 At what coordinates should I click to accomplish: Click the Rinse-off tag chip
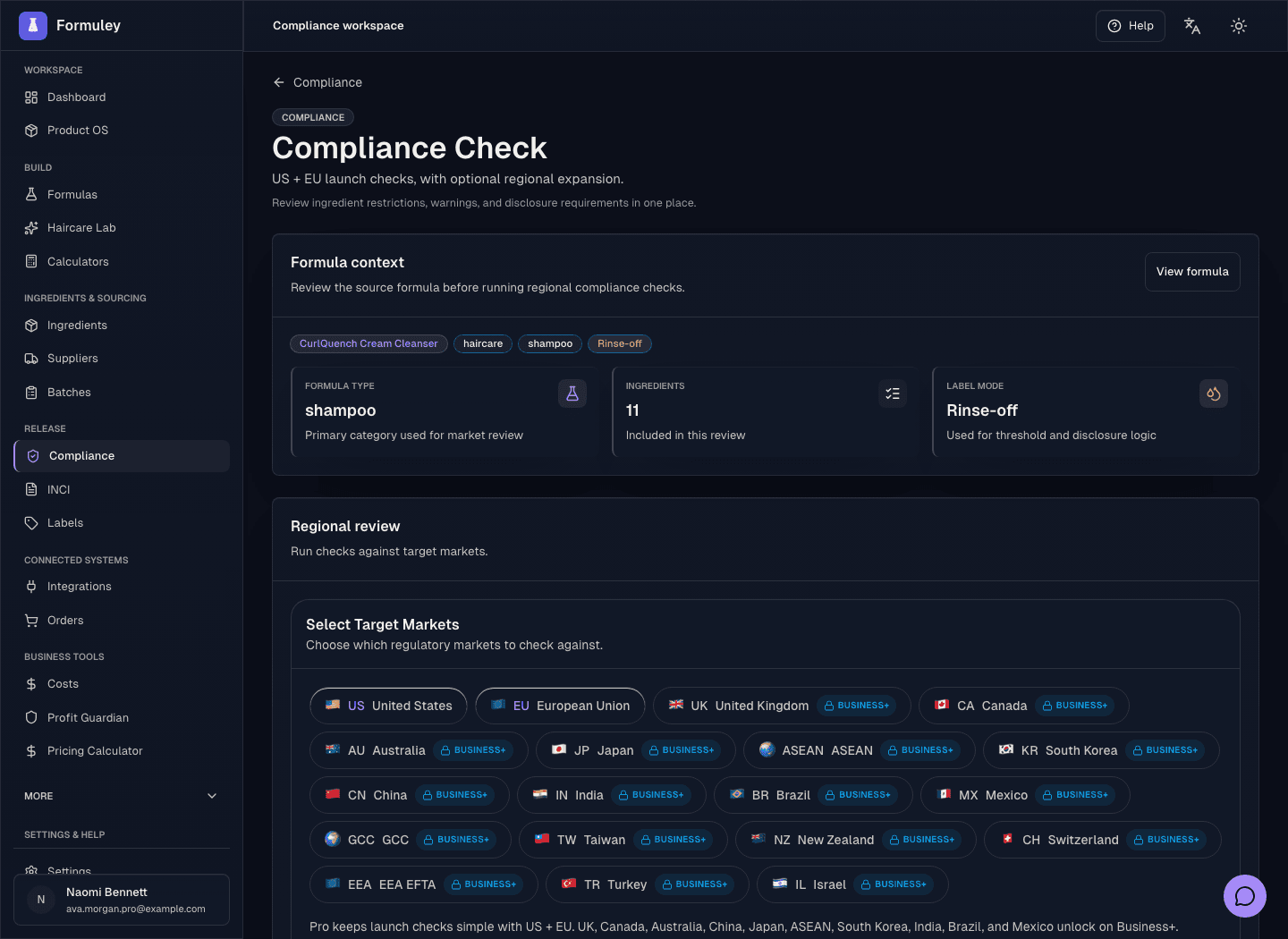[x=620, y=343]
